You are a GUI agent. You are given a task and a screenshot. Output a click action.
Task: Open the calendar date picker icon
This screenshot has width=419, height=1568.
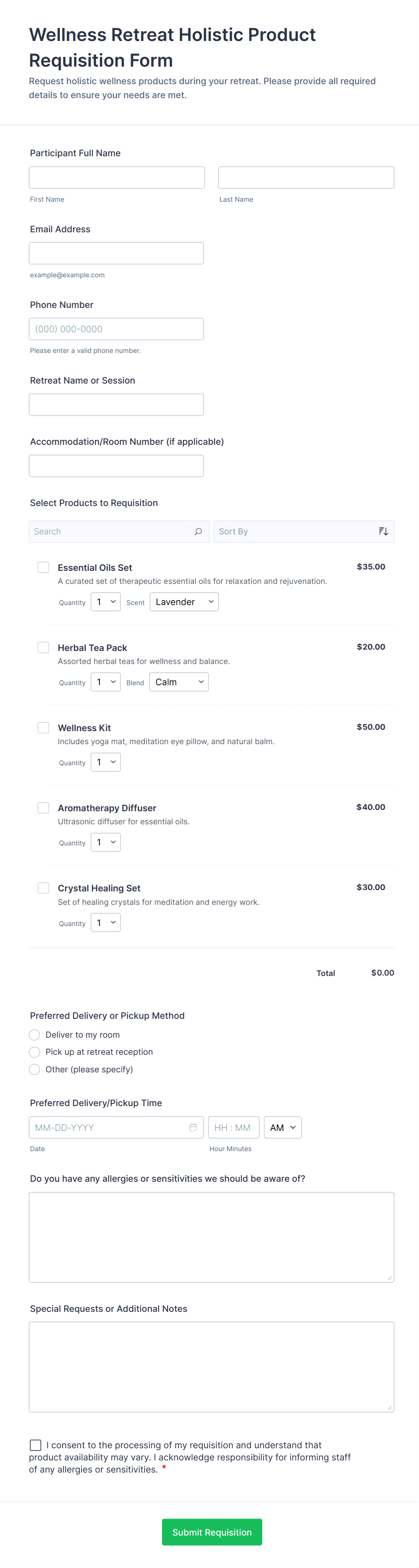coord(193,1127)
